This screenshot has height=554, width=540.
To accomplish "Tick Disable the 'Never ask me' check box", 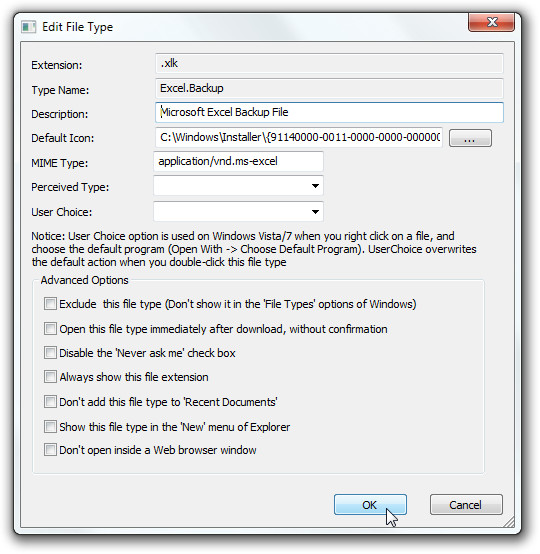I will point(50,353).
